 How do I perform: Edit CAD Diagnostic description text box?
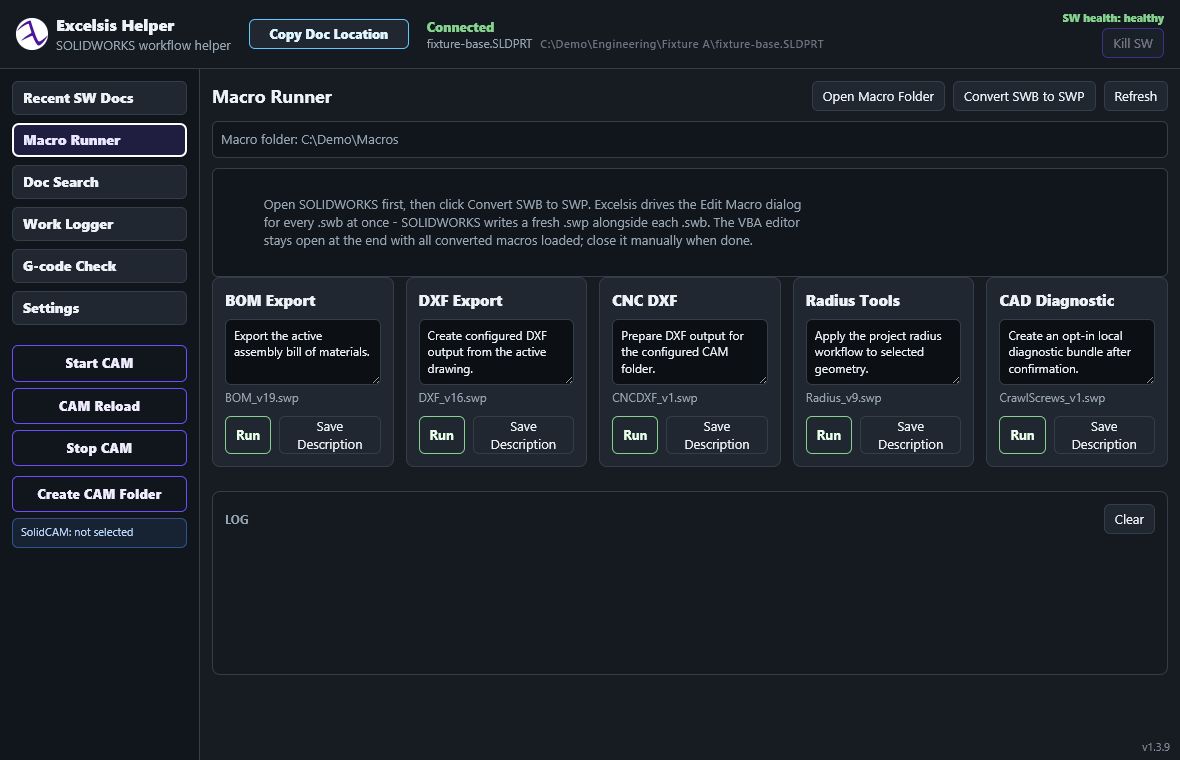[x=1076, y=352]
